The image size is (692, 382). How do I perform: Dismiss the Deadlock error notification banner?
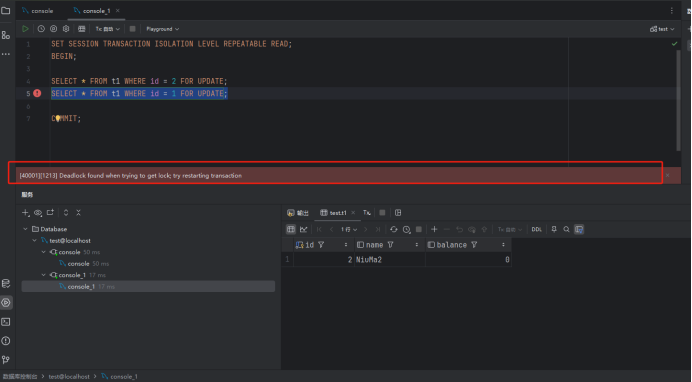(x=667, y=176)
